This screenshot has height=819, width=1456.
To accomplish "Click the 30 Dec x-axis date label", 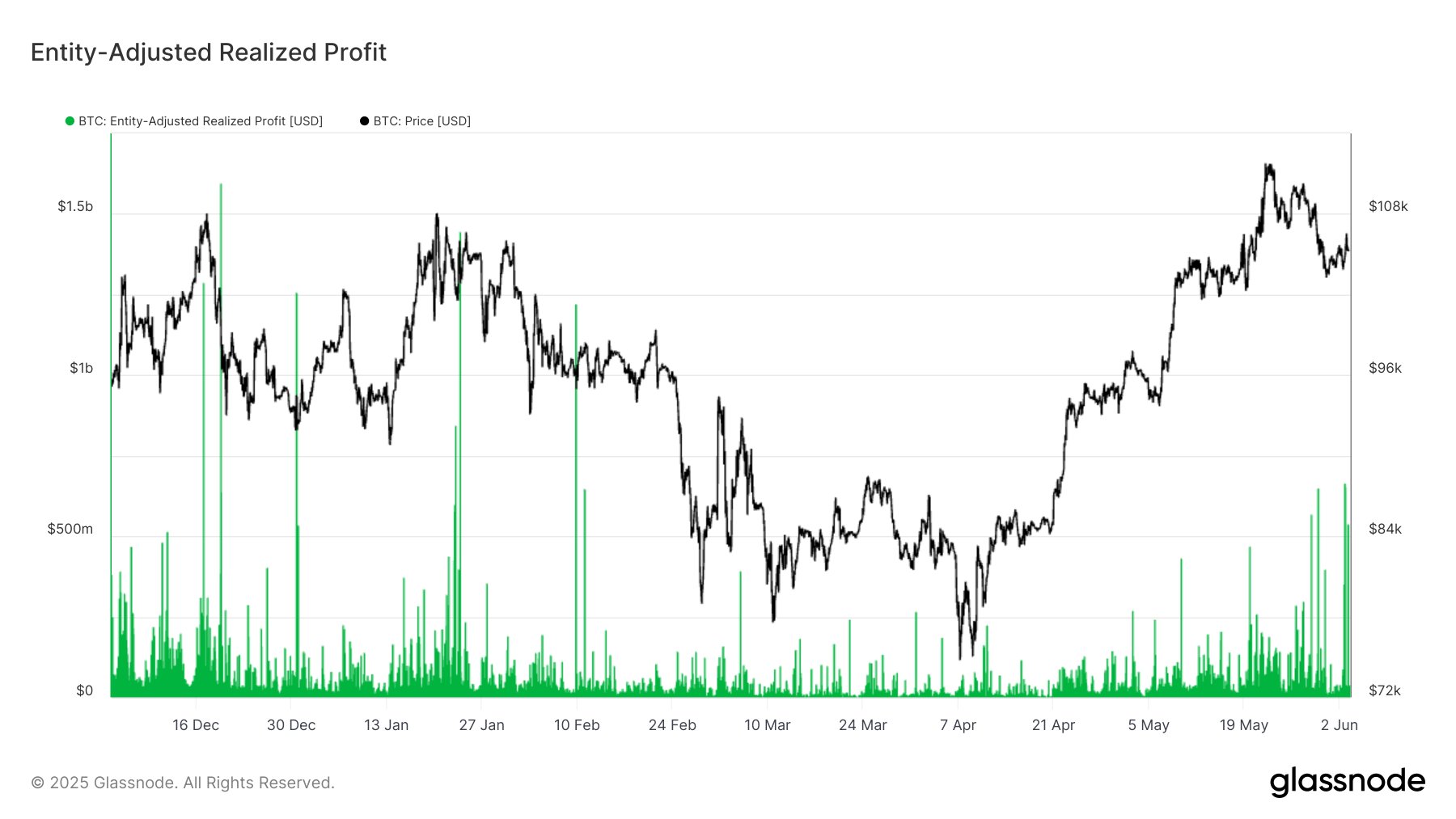I will (x=291, y=725).
